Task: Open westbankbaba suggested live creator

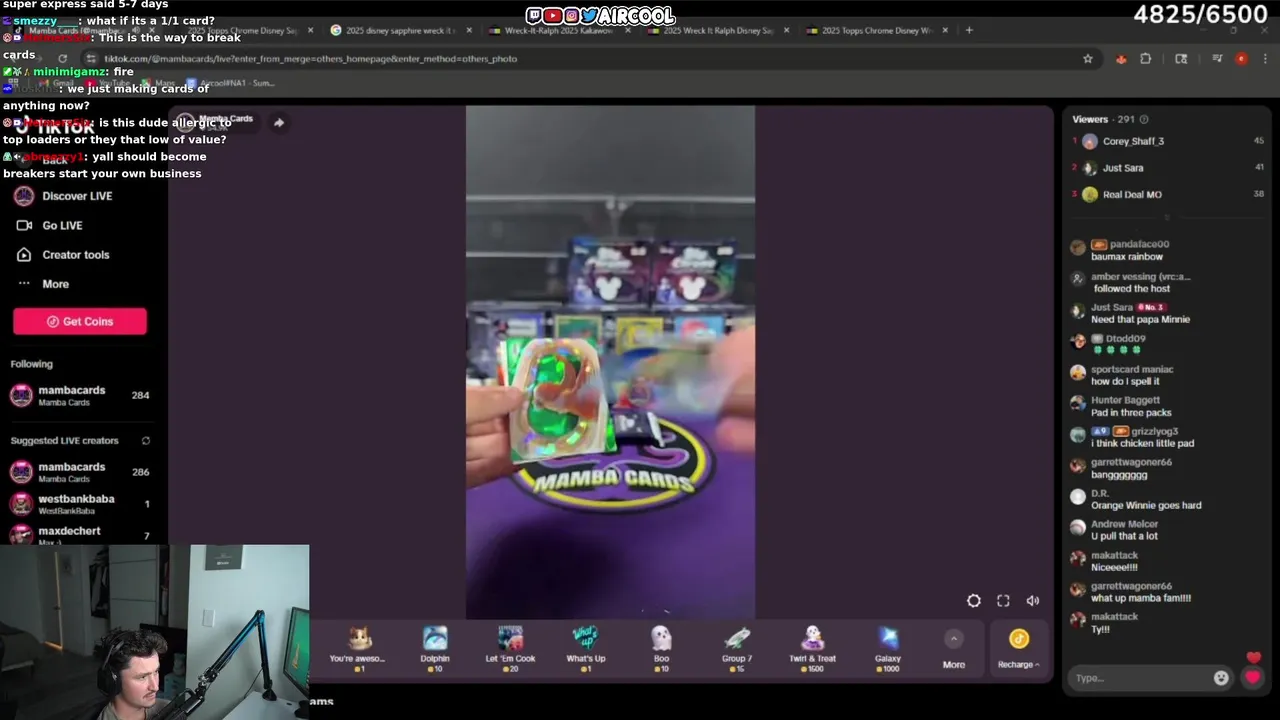Action: click(x=80, y=503)
